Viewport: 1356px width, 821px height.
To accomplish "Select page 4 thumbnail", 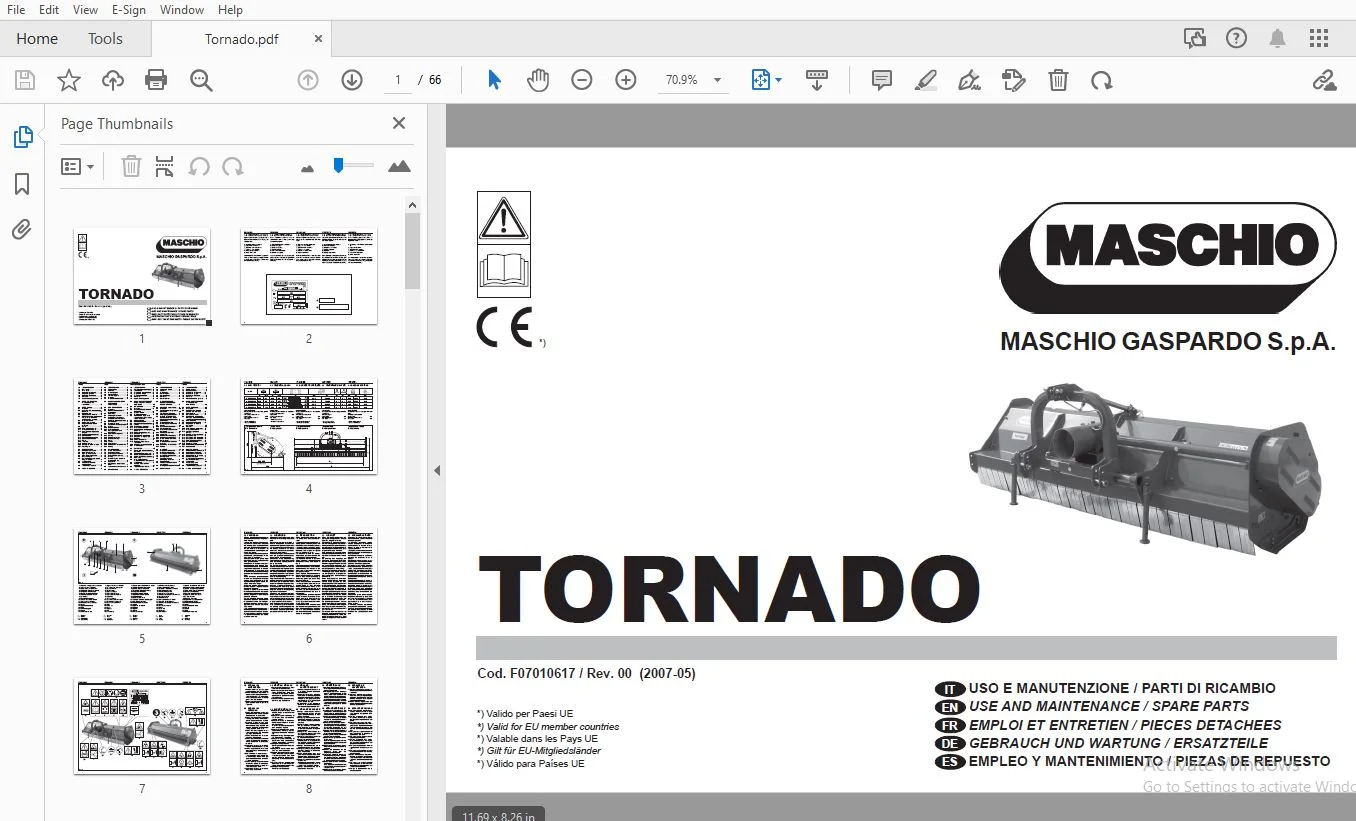I will pos(309,426).
